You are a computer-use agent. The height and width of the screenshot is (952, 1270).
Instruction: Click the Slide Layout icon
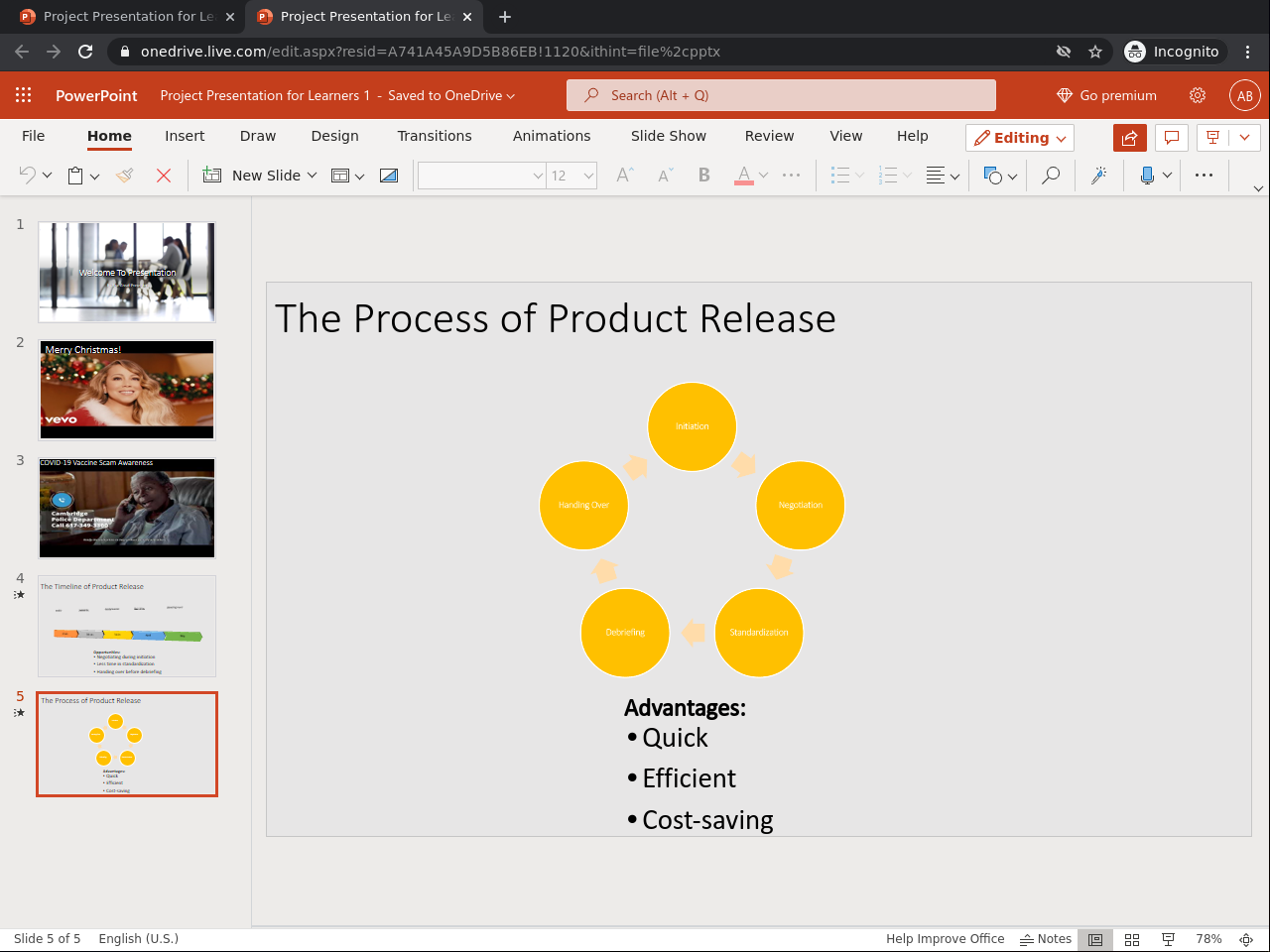pos(340,176)
